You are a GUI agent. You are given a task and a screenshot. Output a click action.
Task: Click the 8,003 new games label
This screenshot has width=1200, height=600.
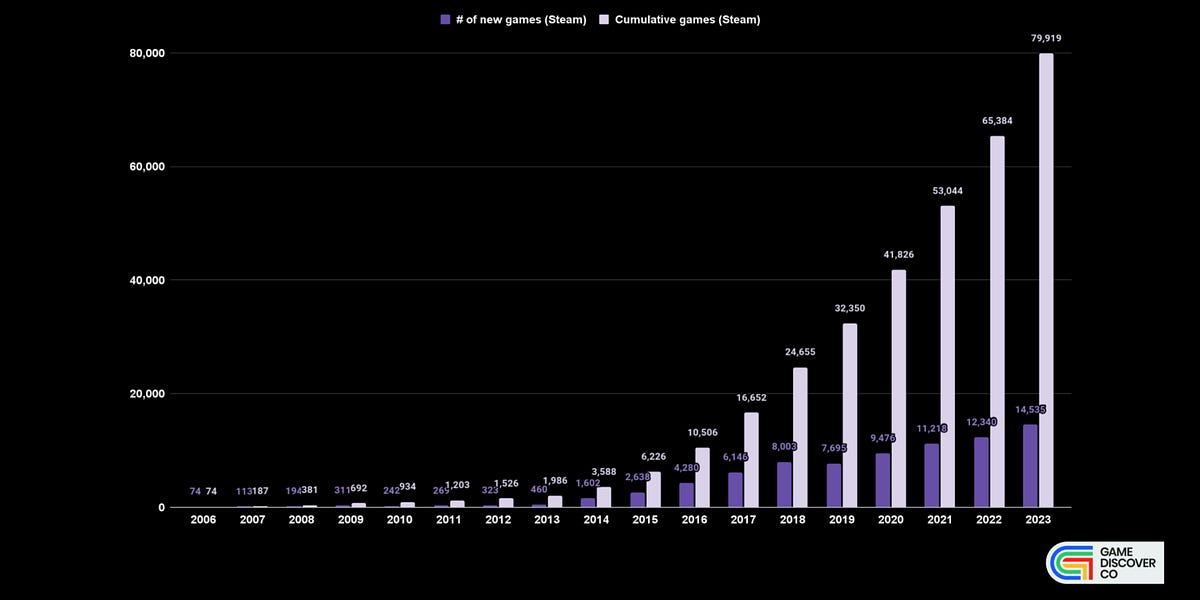point(784,447)
